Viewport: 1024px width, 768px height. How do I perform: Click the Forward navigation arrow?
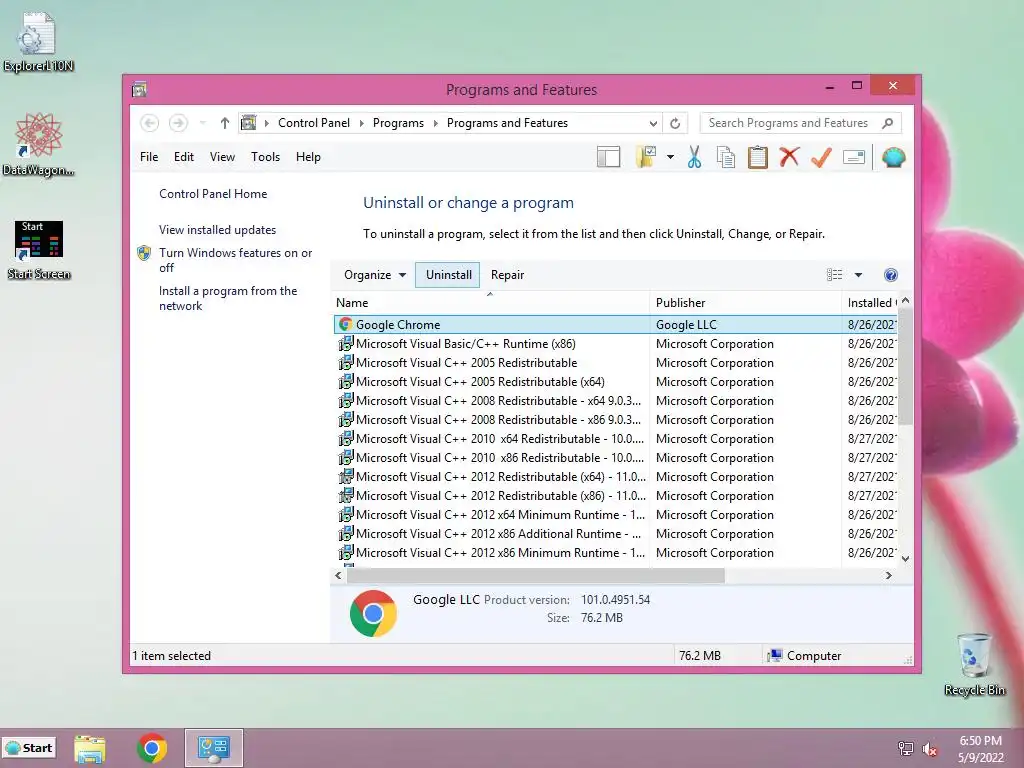click(178, 123)
